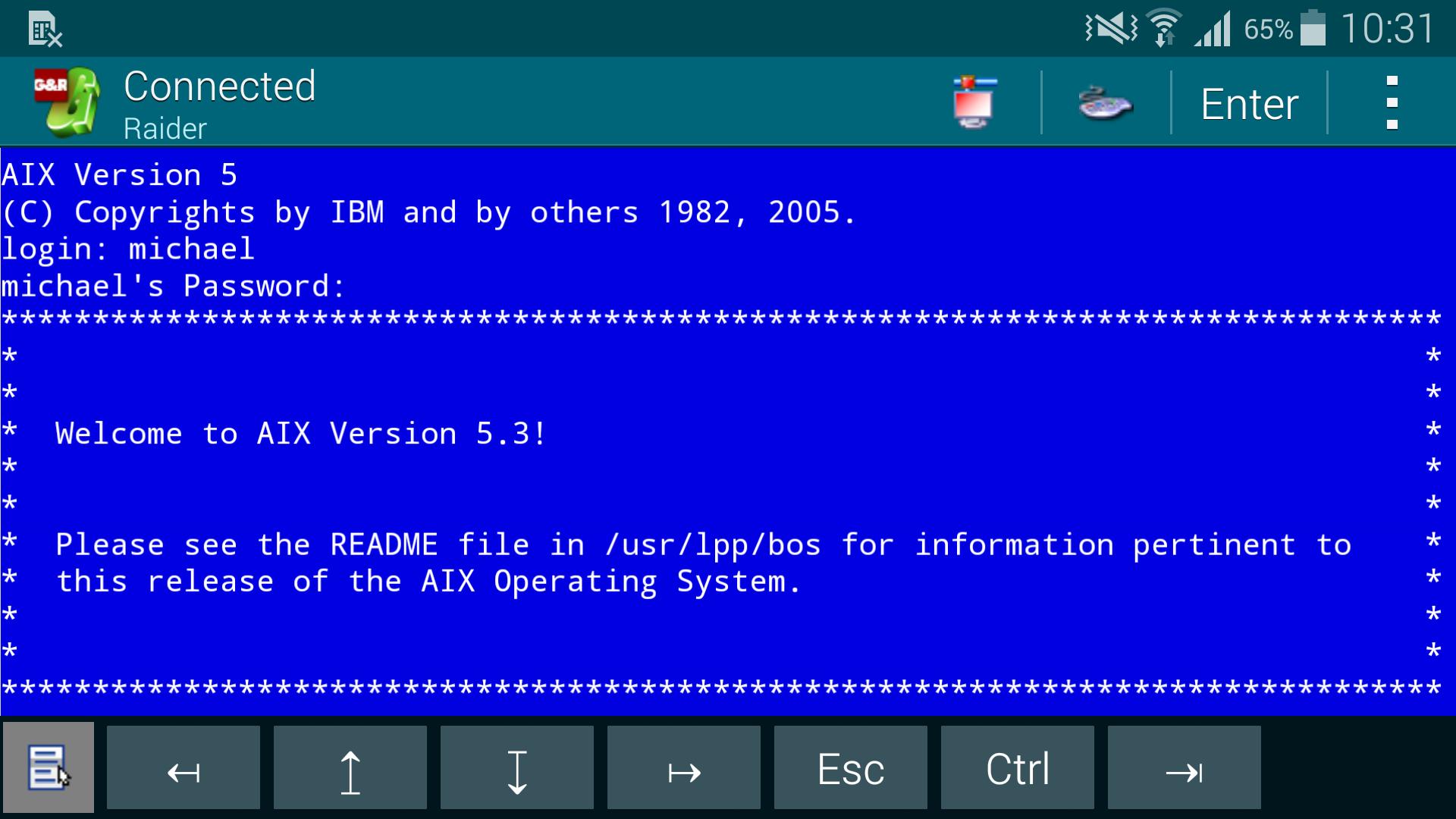This screenshot has width=1456, height=819.
Task: Tap the battery status icon
Action: (x=1313, y=28)
